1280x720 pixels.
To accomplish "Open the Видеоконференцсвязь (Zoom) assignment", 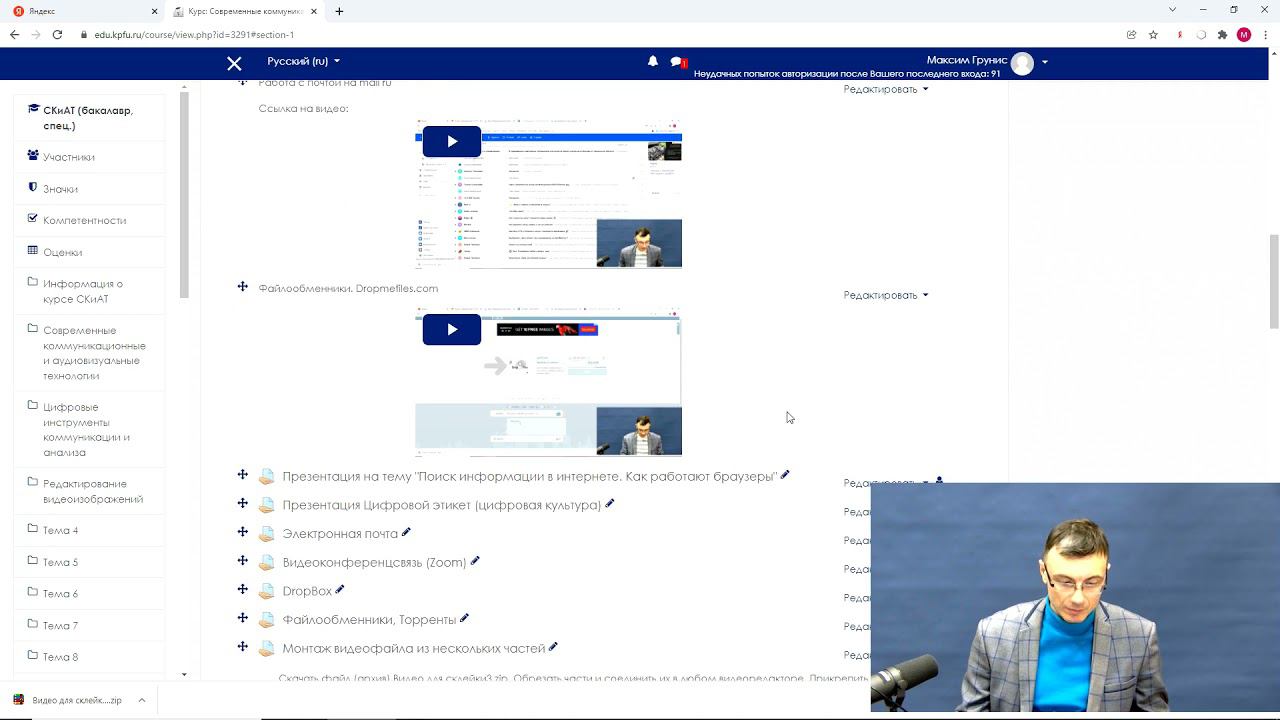I will (x=374, y=563).
